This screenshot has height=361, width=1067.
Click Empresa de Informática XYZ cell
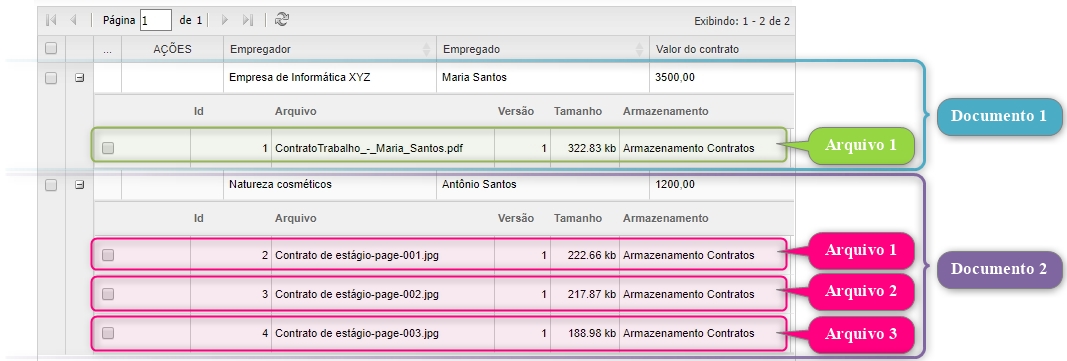click(329, 78)
